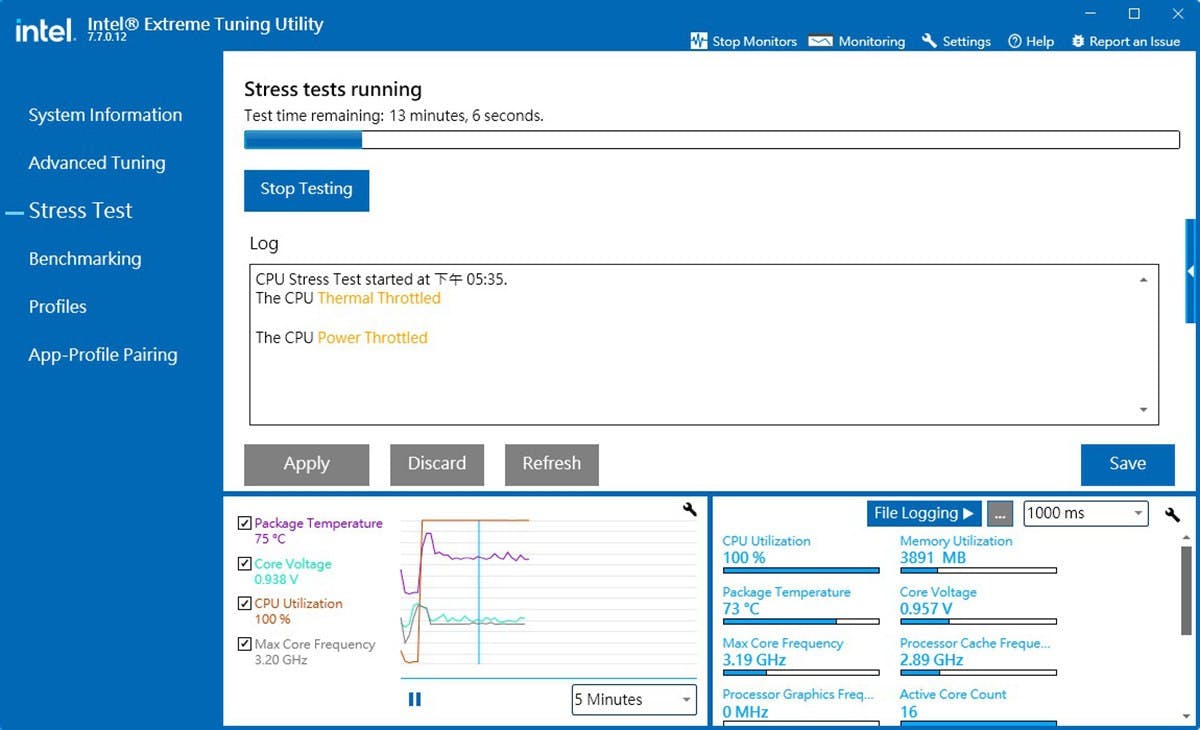1200x730 pixels.
Task: Click the CPU Utilization 100 % bar
Action: (801, 571)
